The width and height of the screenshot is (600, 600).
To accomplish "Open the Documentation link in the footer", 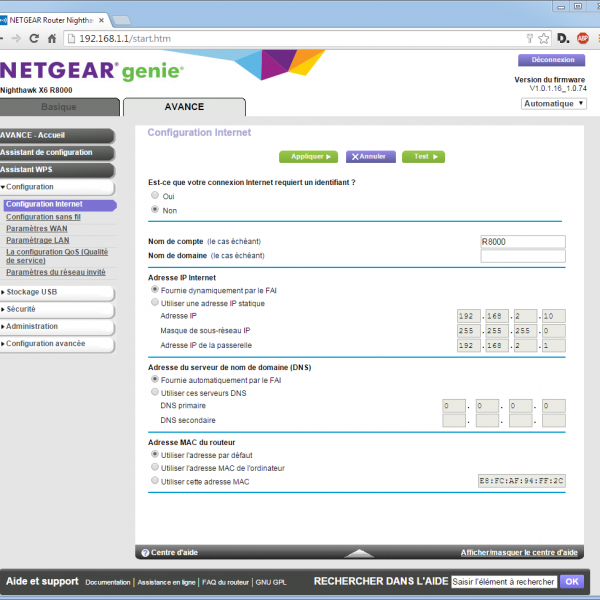I will coord(108,581).
